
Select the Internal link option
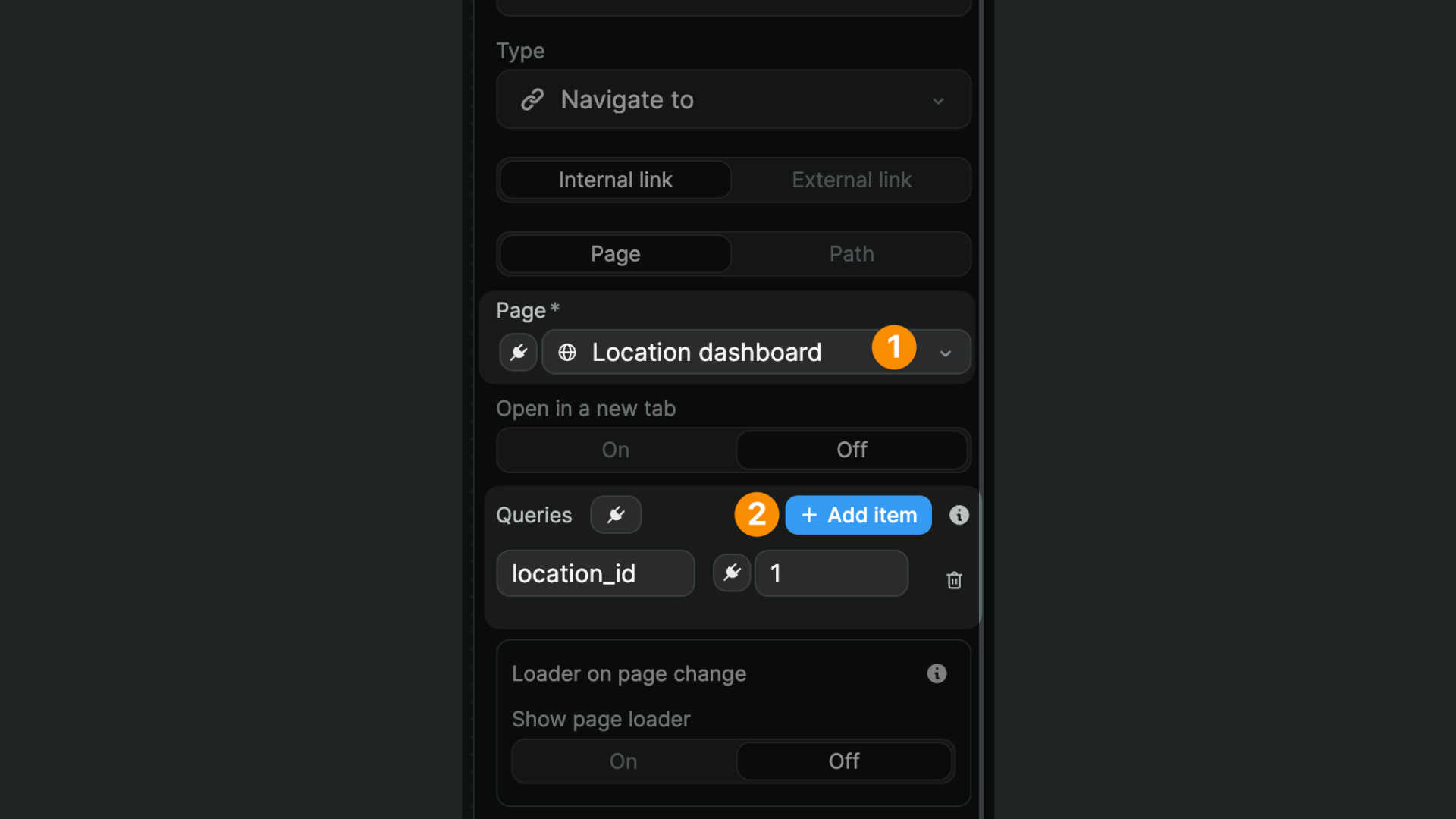pyautogui.click(x=616, y=179)
